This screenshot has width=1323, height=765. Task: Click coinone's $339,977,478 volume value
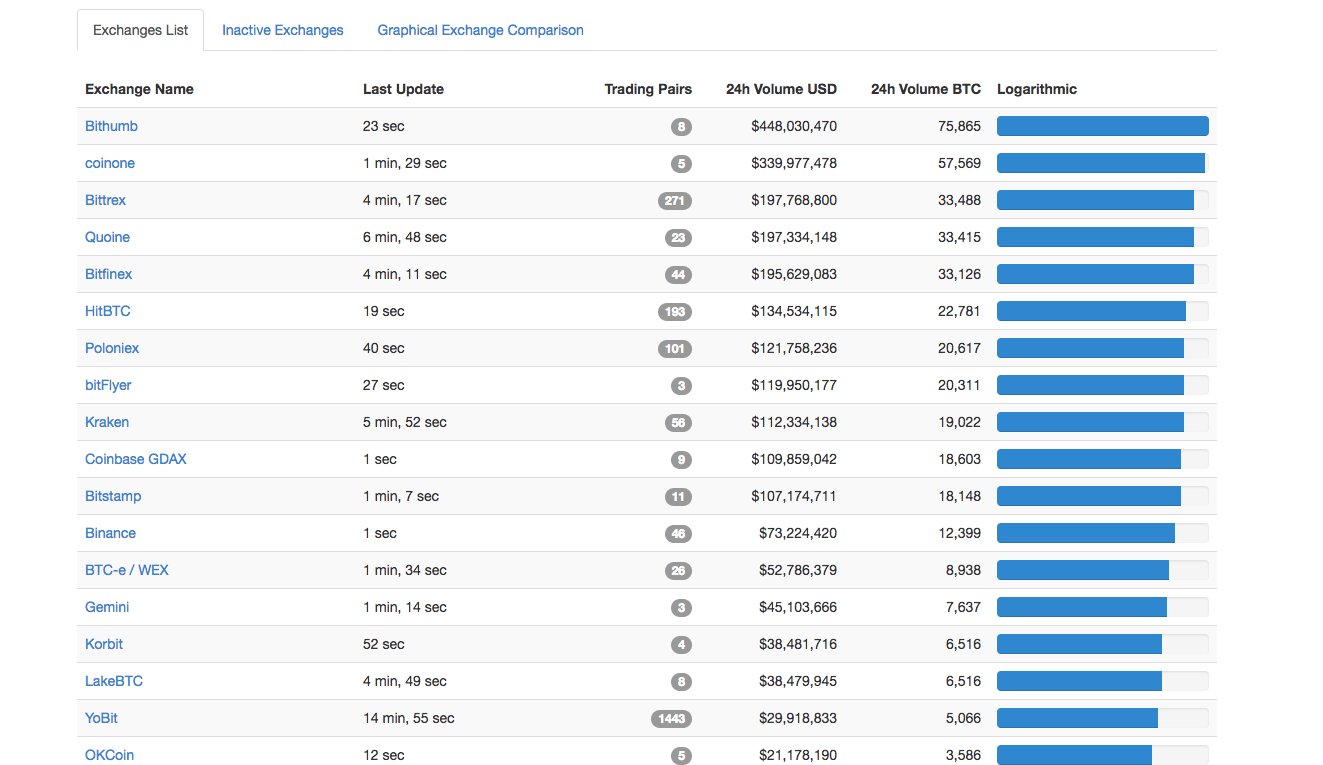[794, 163]
